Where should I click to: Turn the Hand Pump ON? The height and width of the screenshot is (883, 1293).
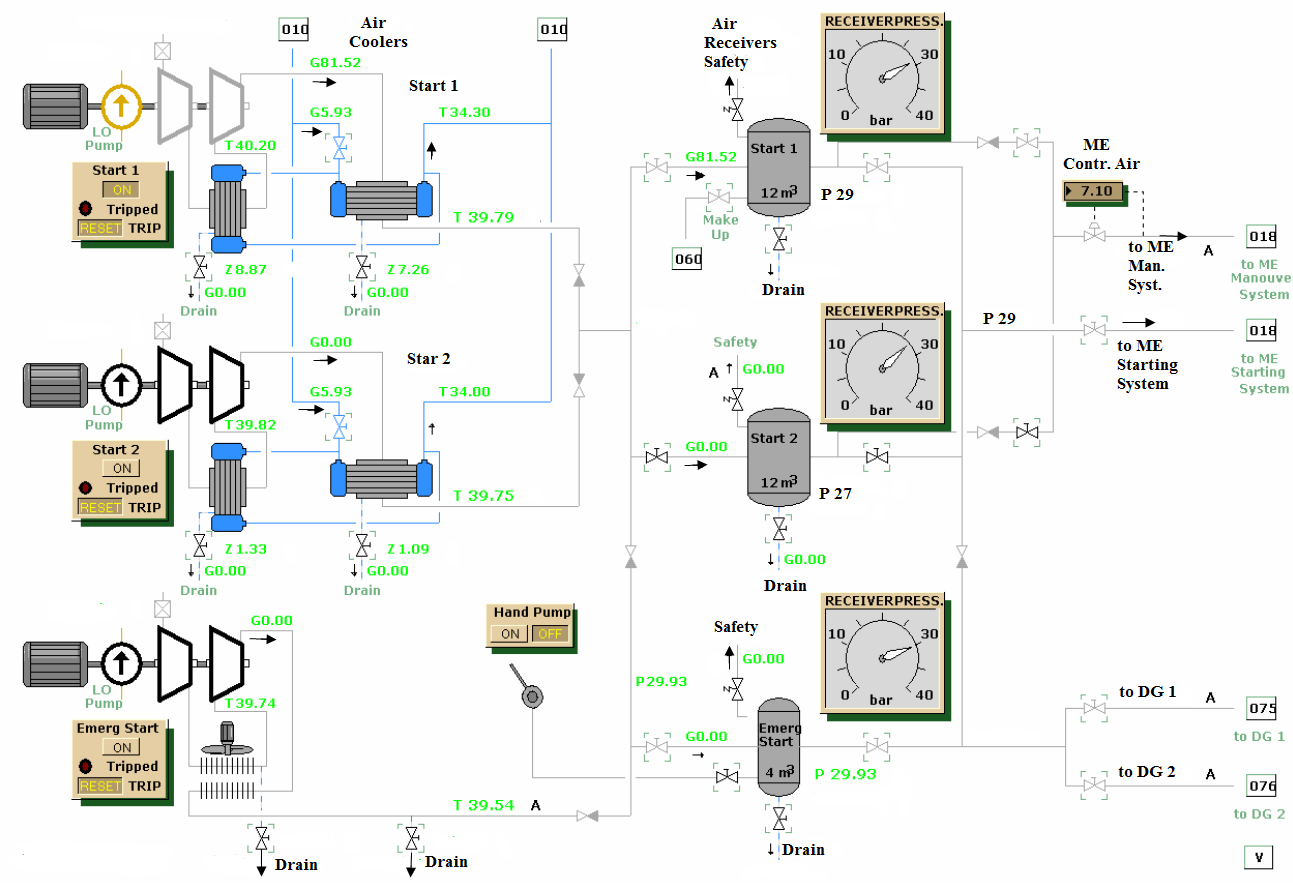coord(510,634)
